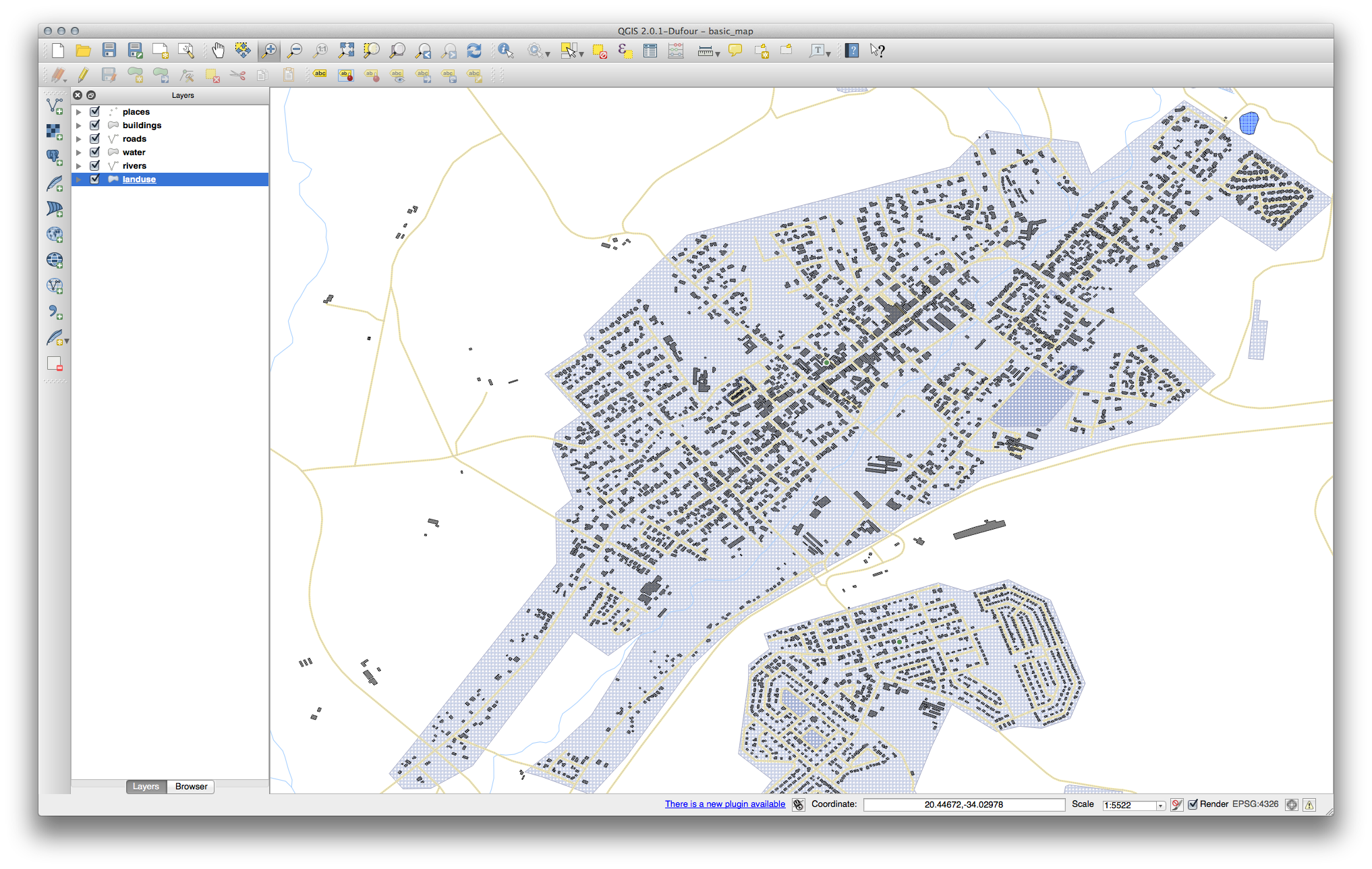Screen dimensions: 1372x869
Task: Select the Pan Map hand tool
Action: [218, 51]
